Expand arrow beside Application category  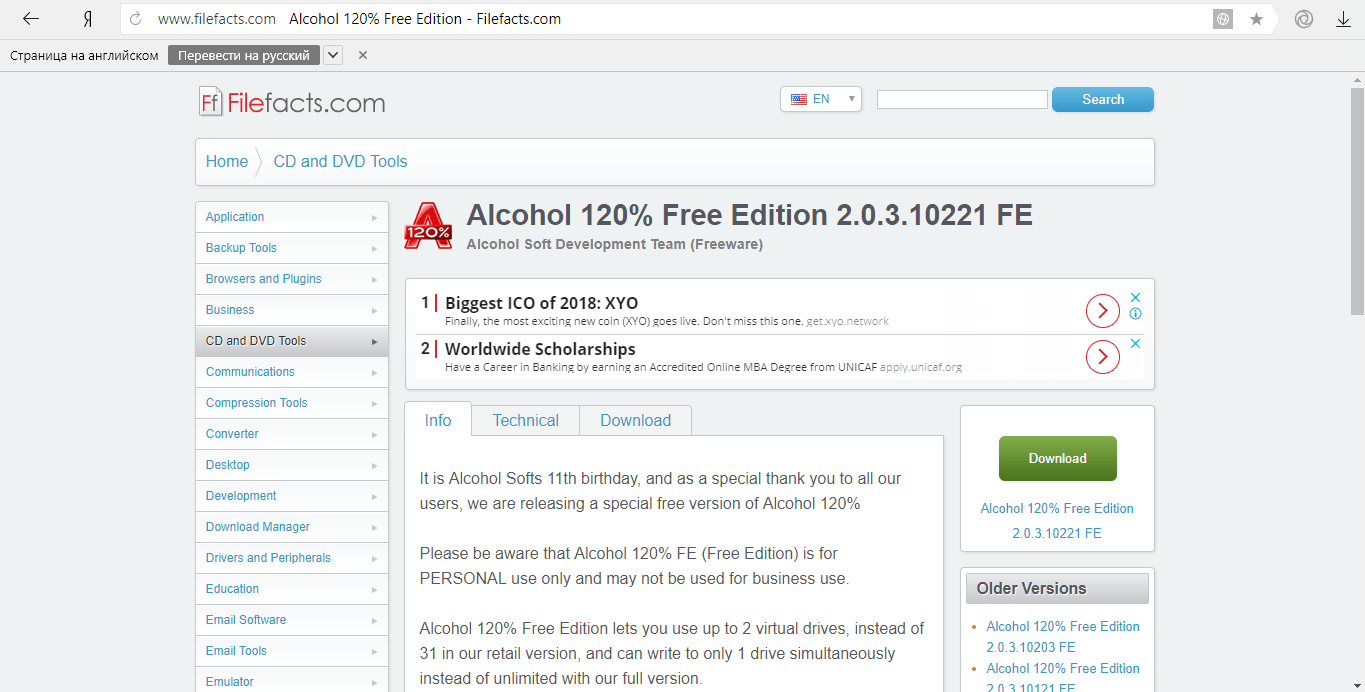coord(375,218)
